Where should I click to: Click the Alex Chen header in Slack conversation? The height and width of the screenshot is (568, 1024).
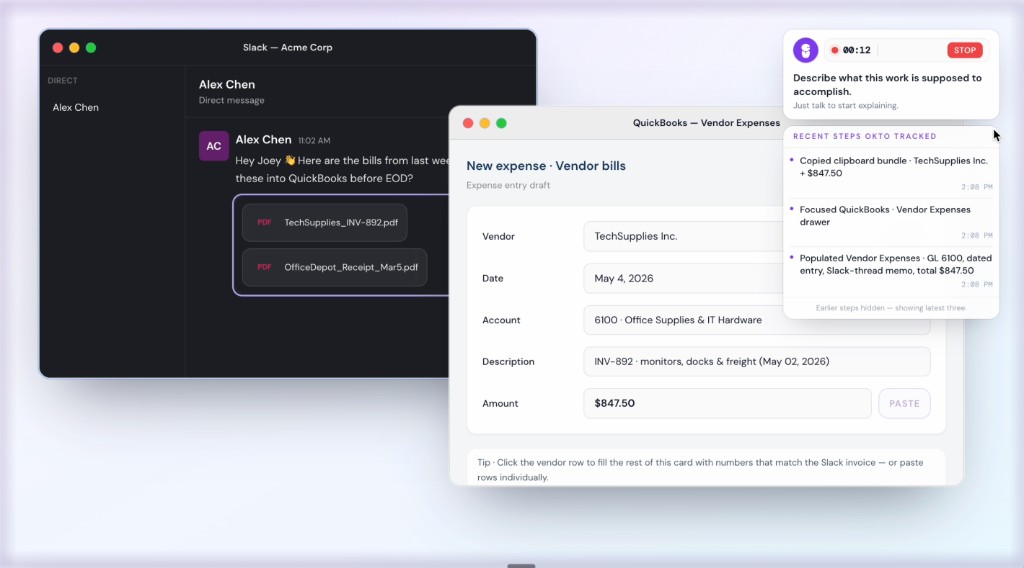[227, 84]
